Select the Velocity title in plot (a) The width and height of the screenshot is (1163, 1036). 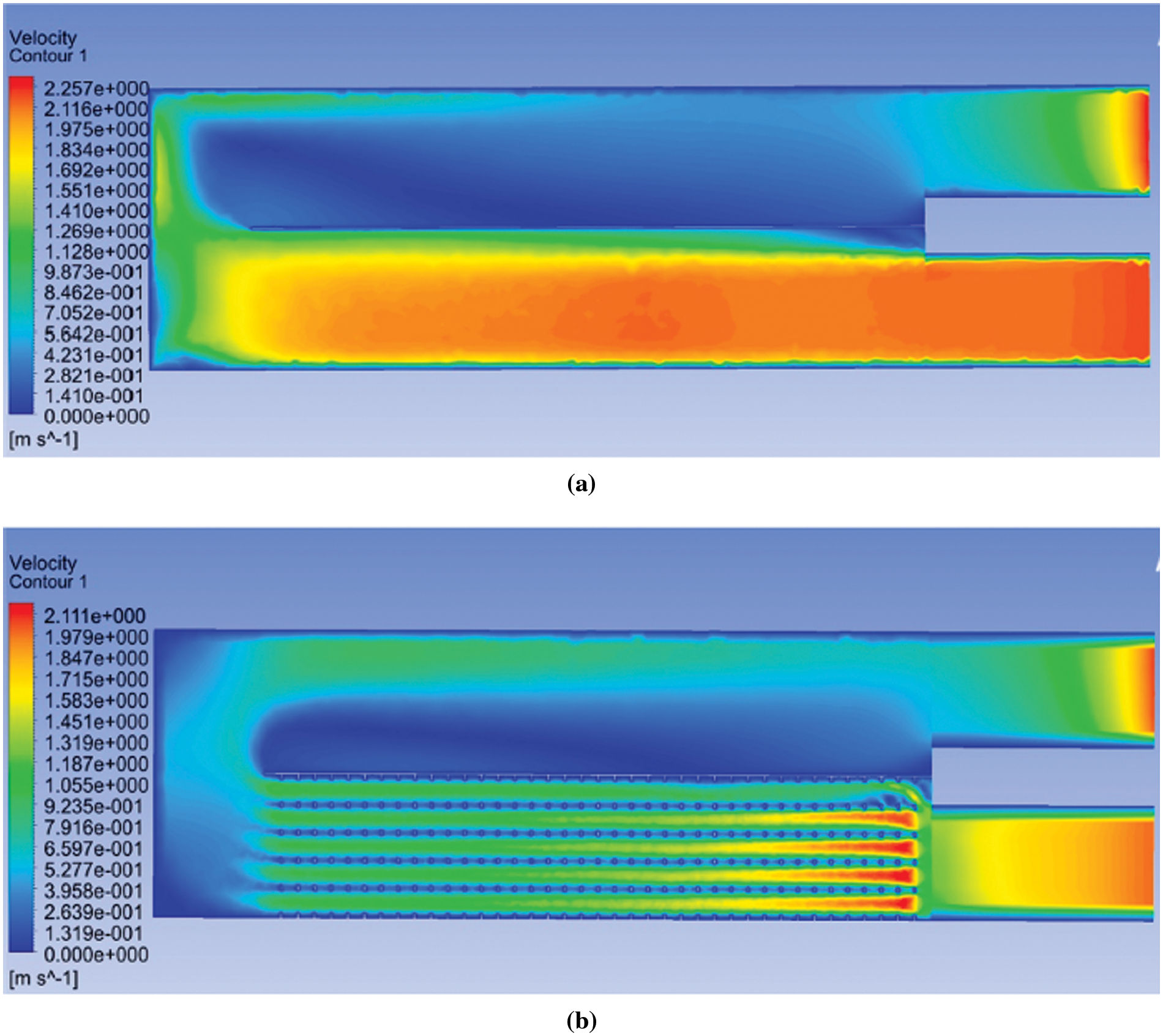[x=43, y=38]
